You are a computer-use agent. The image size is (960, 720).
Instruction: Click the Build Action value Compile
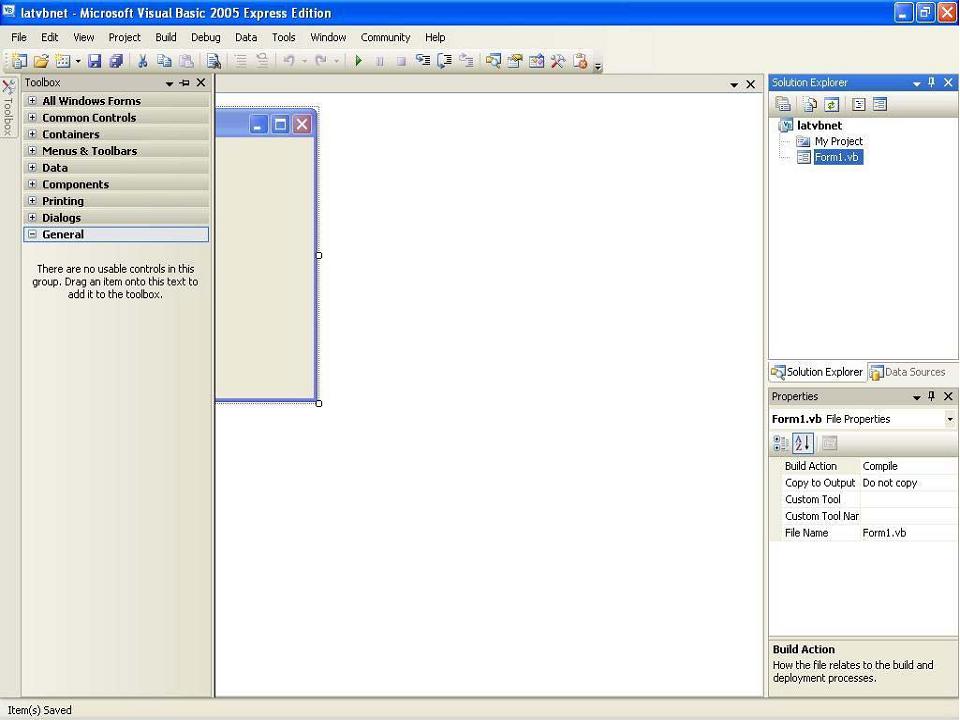coord(909,466)
